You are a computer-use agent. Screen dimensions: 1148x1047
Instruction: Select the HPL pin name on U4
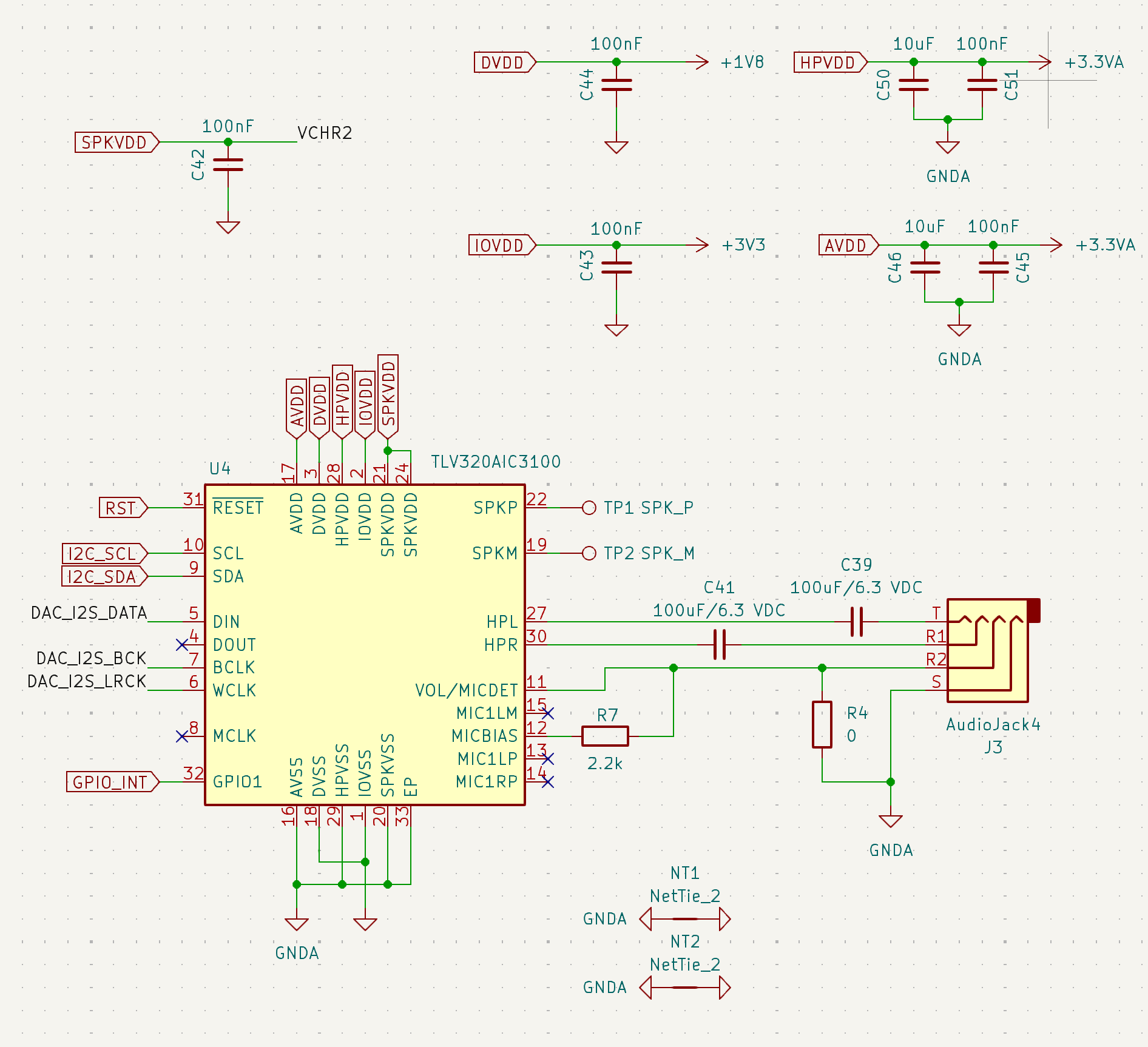coord(502,622)
